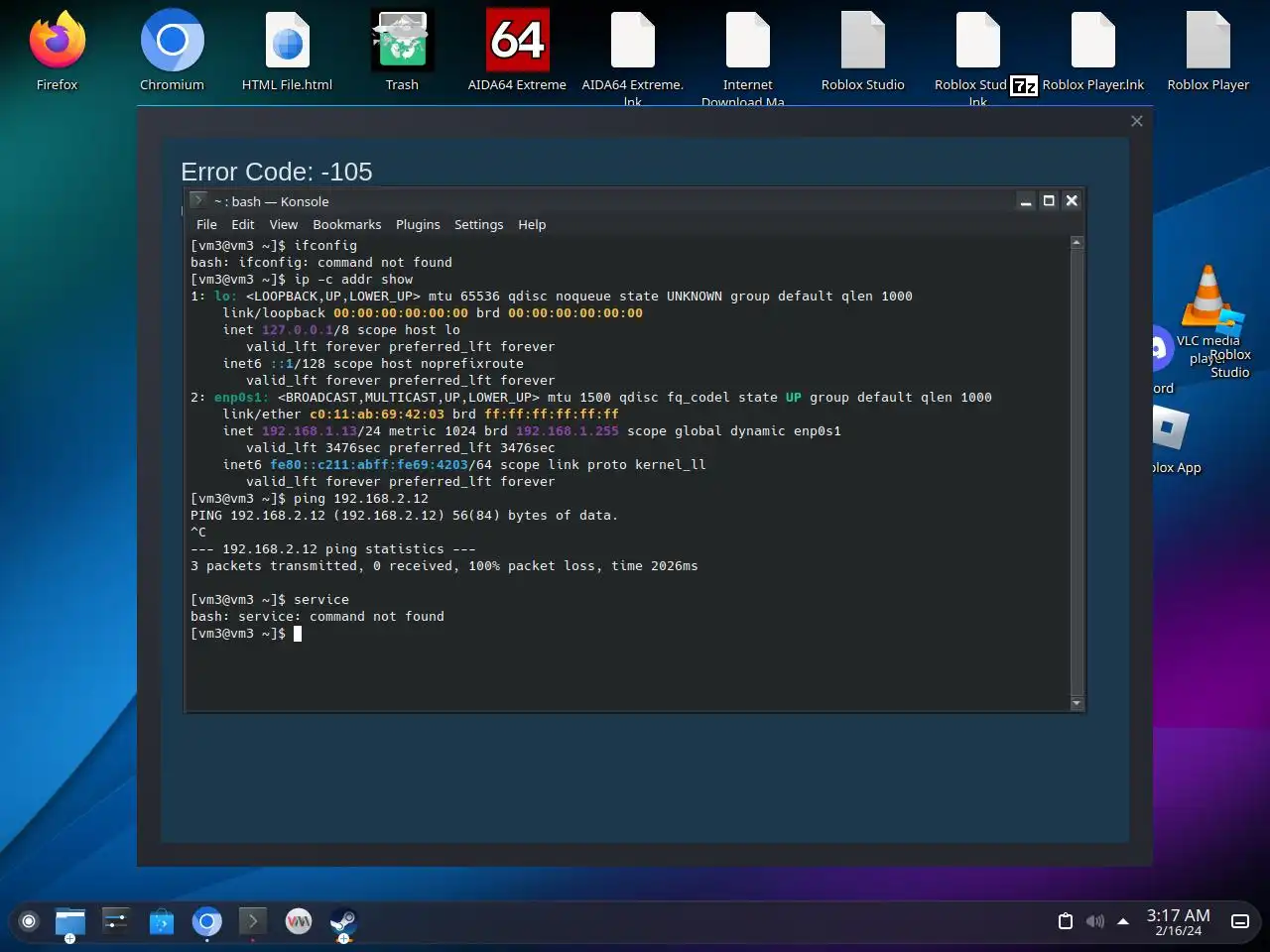The image size is (1270, 952).
Task: Open the Bookmarks menu in Konsole
Action: 347,225
